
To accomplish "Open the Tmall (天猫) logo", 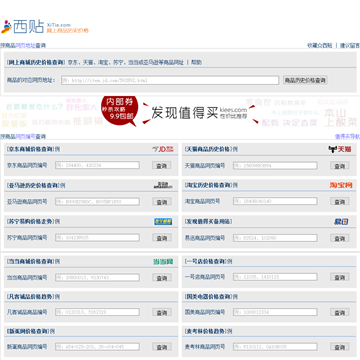I will click(x=340, y=149).
